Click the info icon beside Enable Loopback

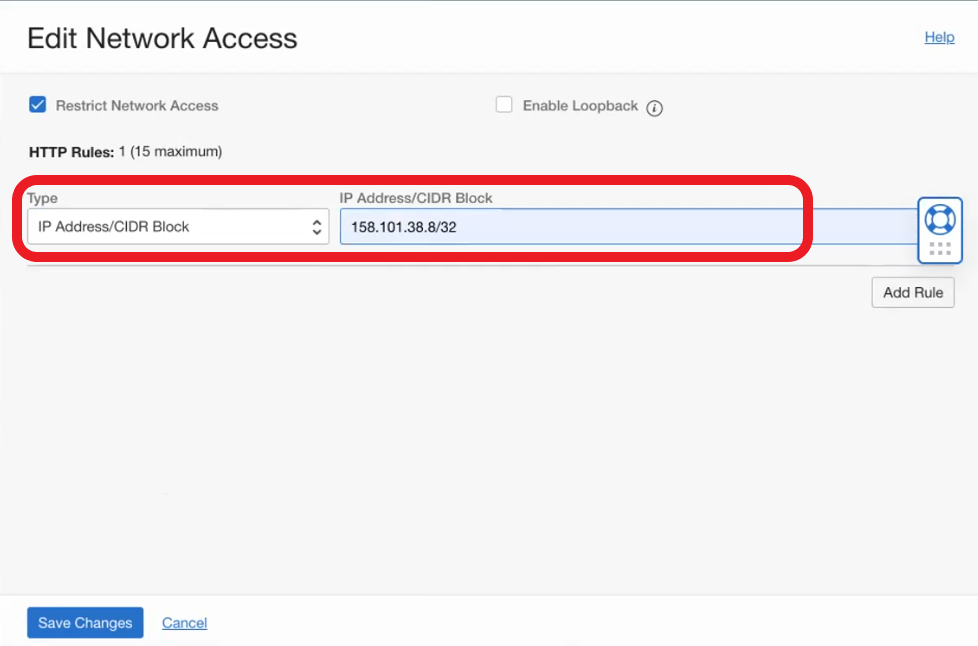(x=655, y=108)
